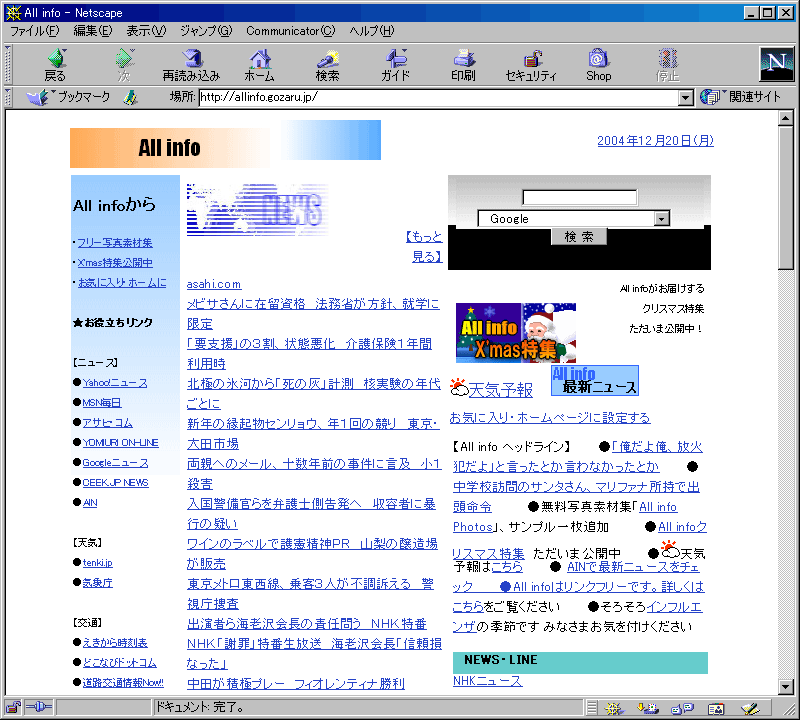The height and width of the screenshot is (720, 800).
Task: Open お気に入り・ホームページに設定する link
Action: tap(550, 418)
